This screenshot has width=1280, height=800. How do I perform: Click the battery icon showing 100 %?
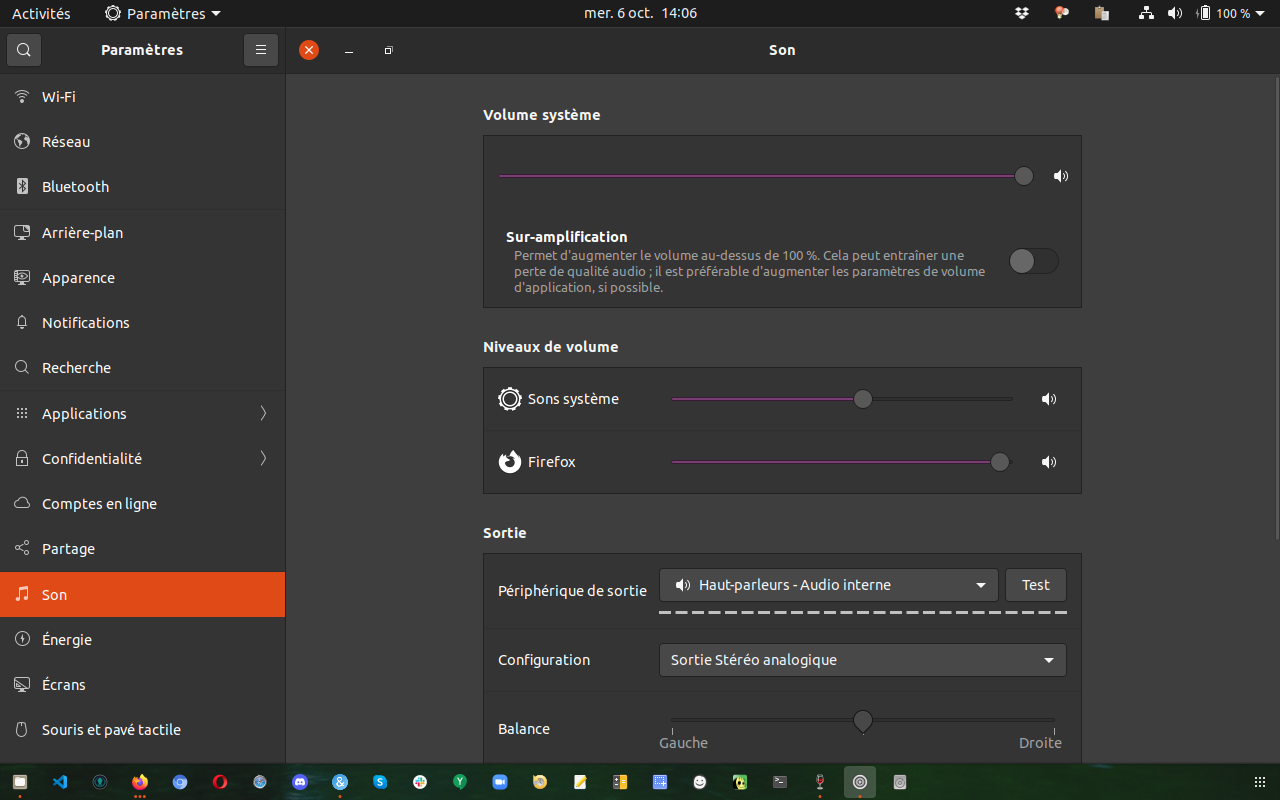pyautogui.click(x=1205, y=13)
